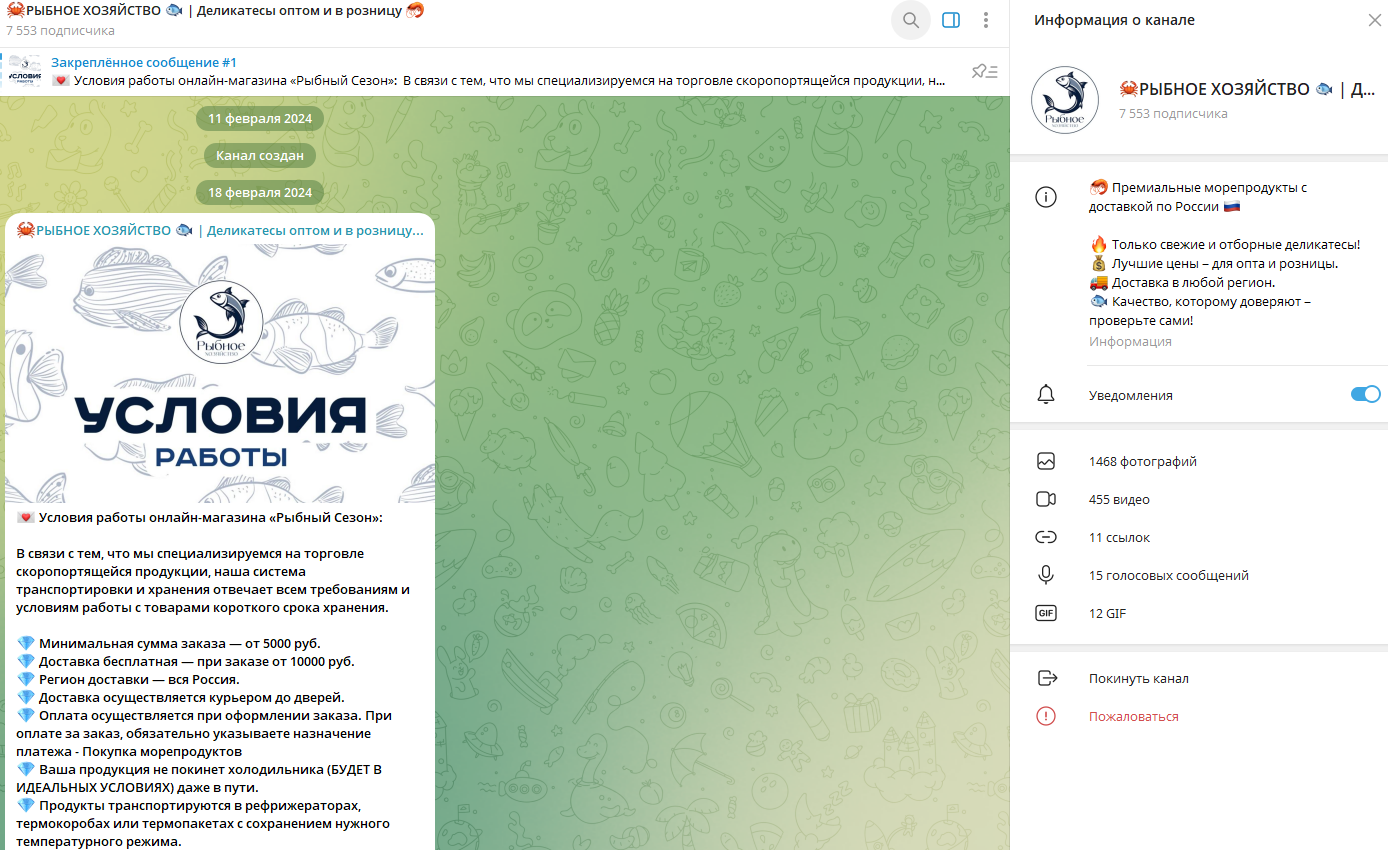Close the channel info panel

coord(1374,20)
